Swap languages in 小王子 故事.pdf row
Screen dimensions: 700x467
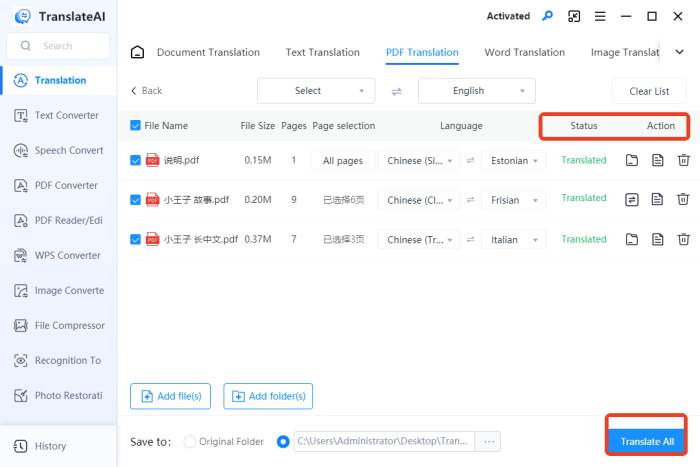click(470, 200)
